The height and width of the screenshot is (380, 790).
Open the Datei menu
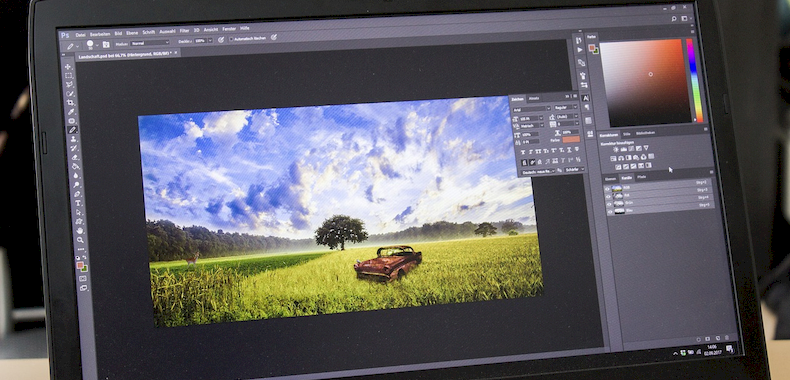(x=81, y=35)
